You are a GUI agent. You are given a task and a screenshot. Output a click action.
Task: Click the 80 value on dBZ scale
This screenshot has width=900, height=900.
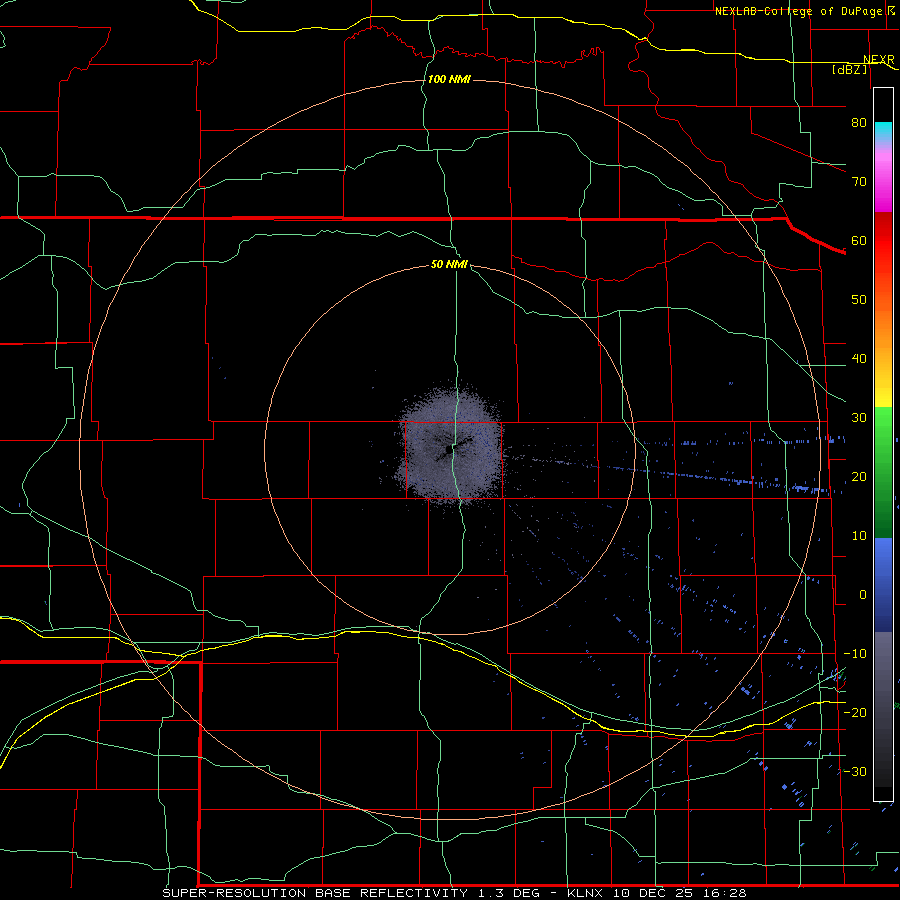point(859,122)
